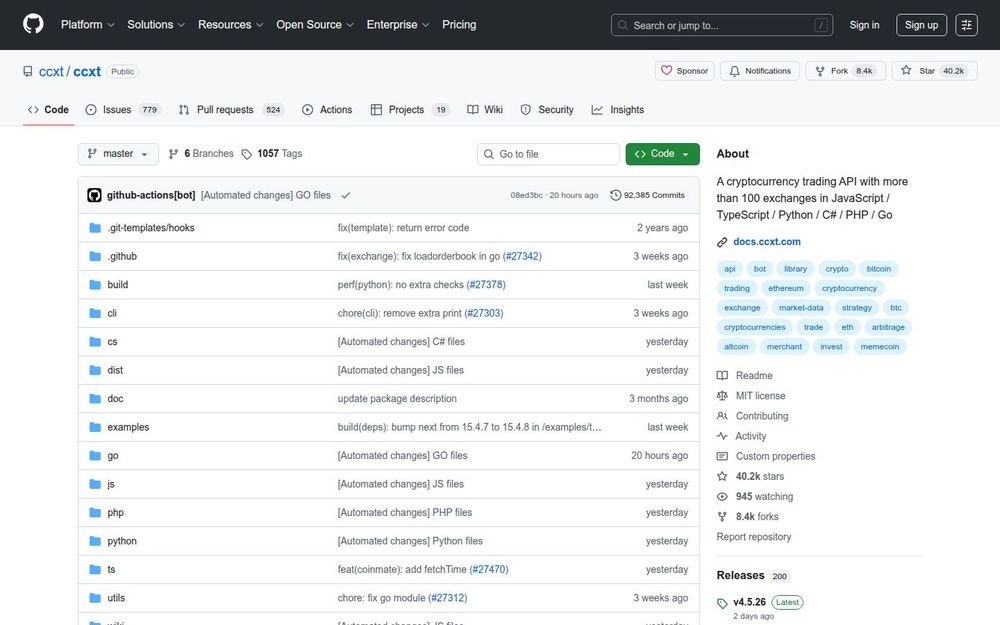View the 6 Branches list
Image resolution: width=1000 pixels, height=625 pixels.
(x=201, y=154)
